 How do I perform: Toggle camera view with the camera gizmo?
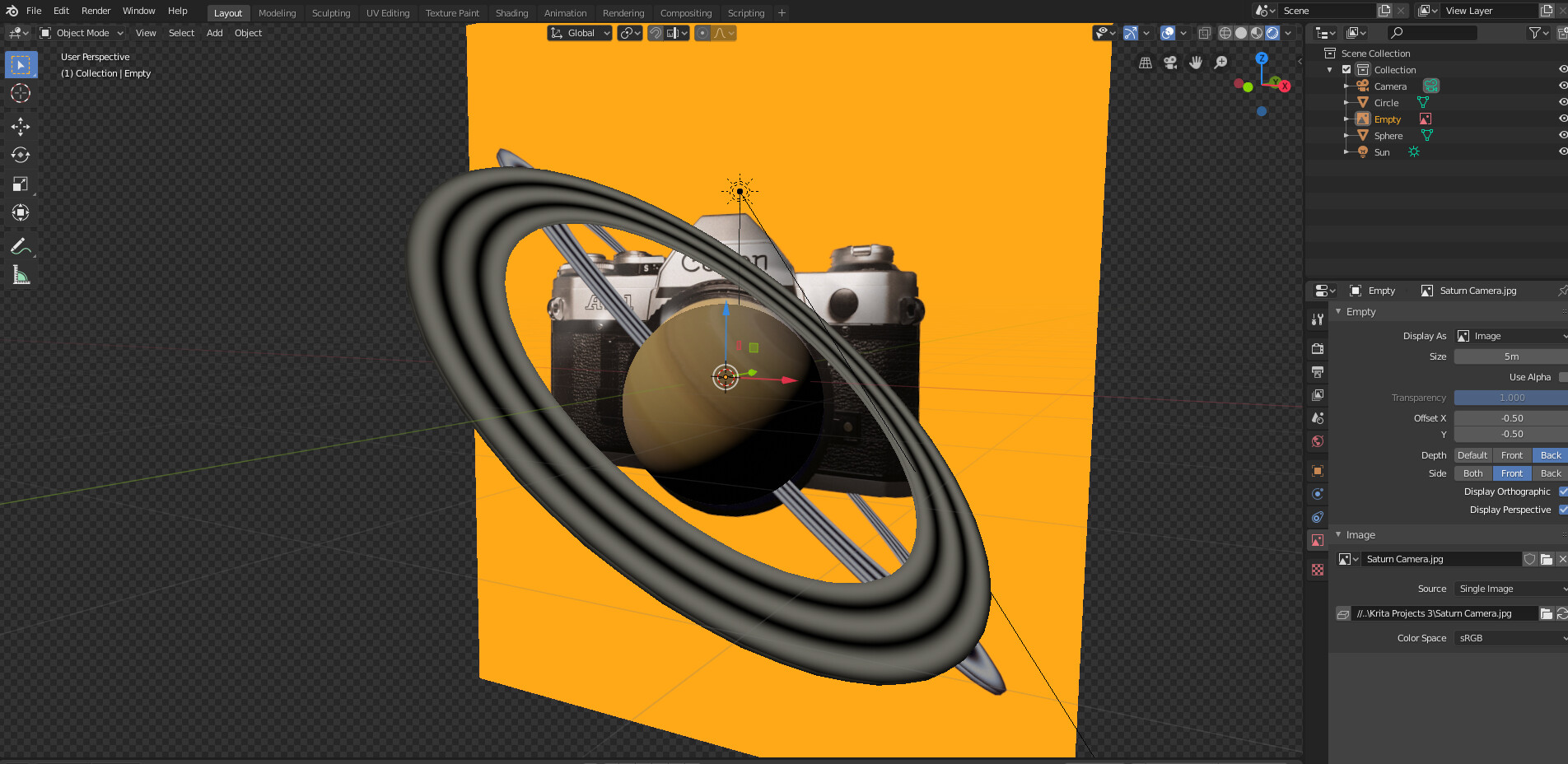(x=1170, y=63)
